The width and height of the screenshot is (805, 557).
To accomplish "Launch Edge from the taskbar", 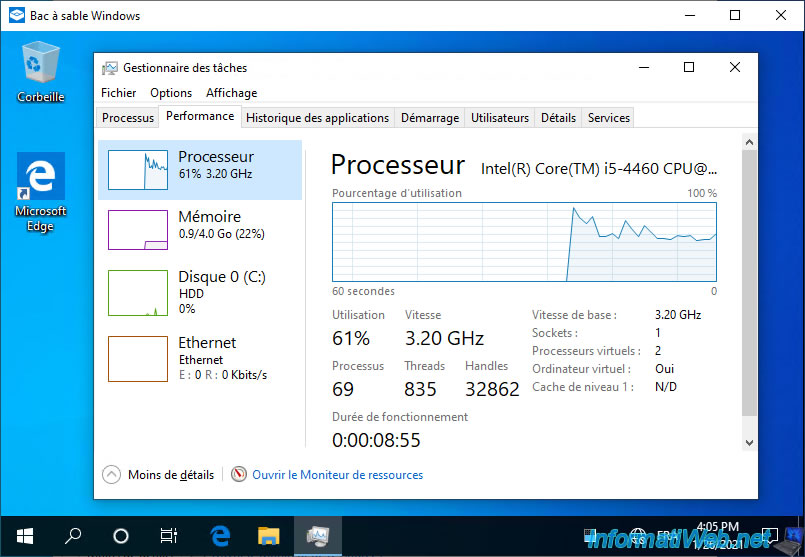I will coord(221,535).
